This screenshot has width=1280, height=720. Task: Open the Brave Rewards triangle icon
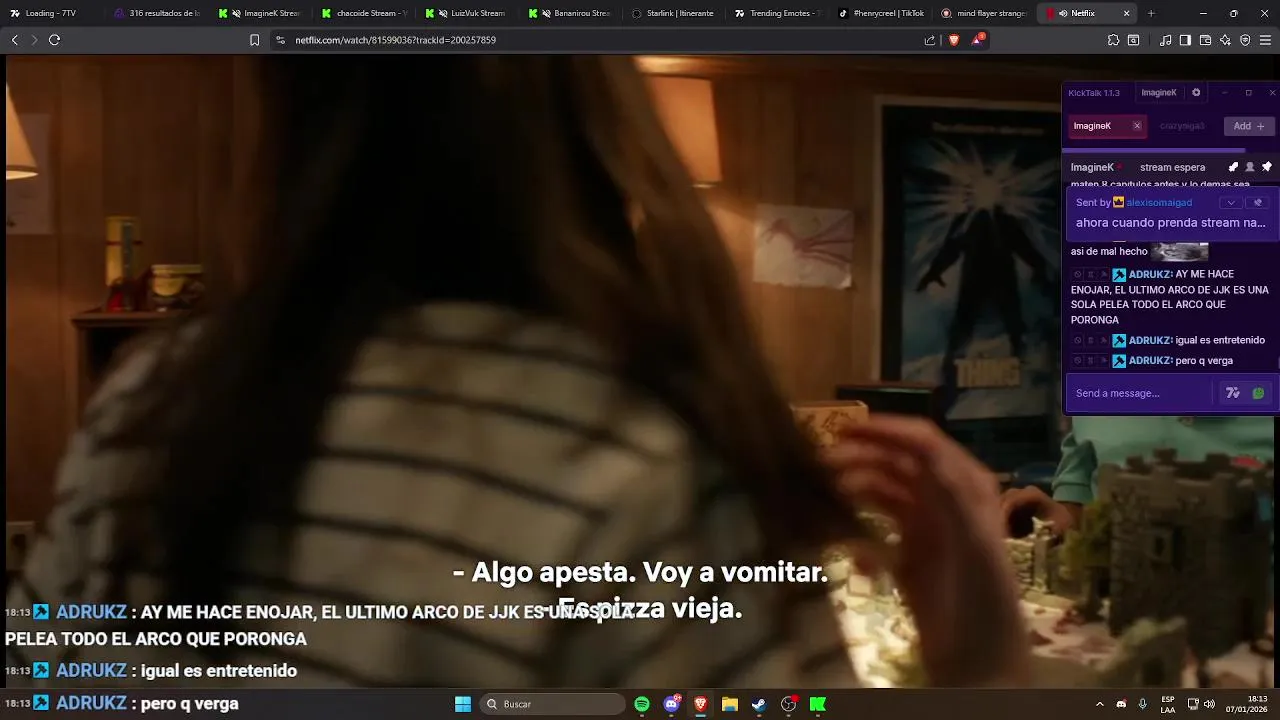978,40
